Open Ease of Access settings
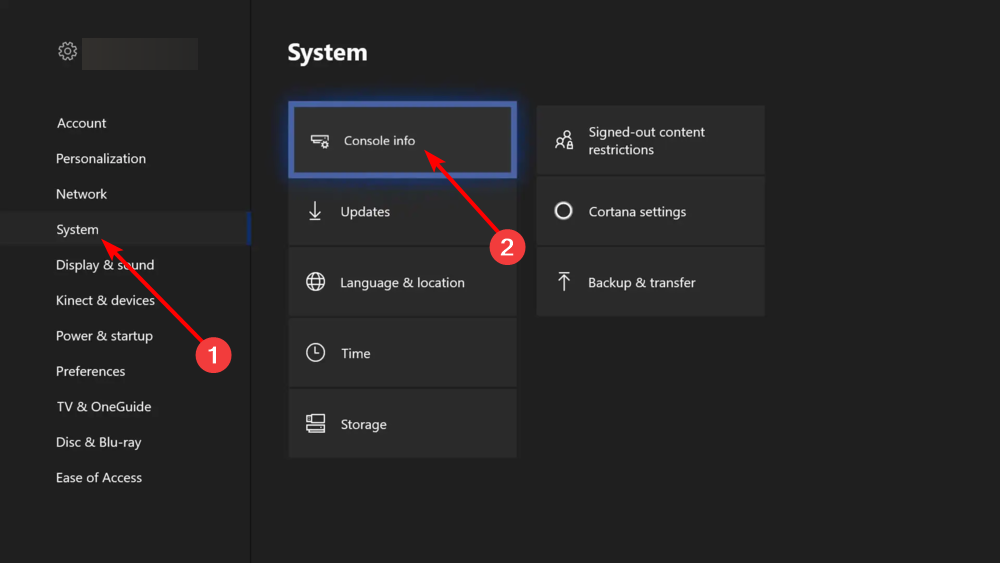 tap(99, 478)
